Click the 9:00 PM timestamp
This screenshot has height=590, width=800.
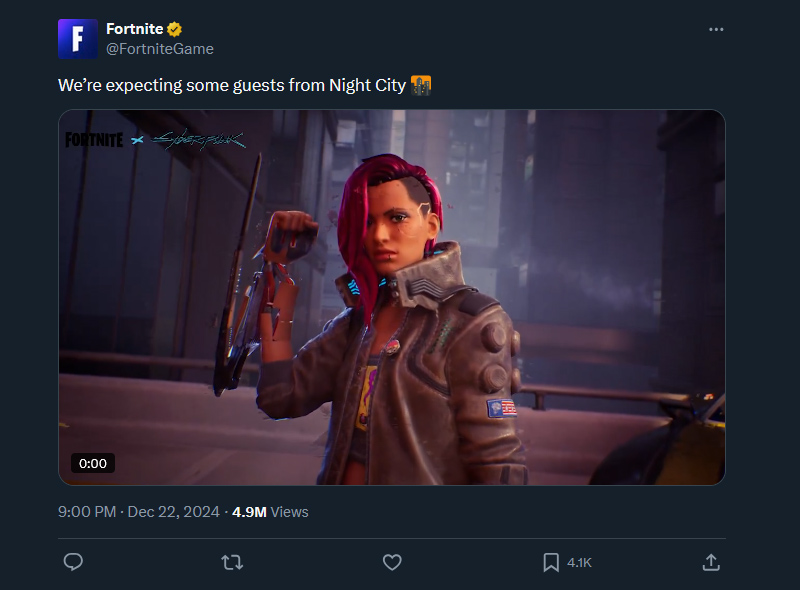(x=87, y=512)
